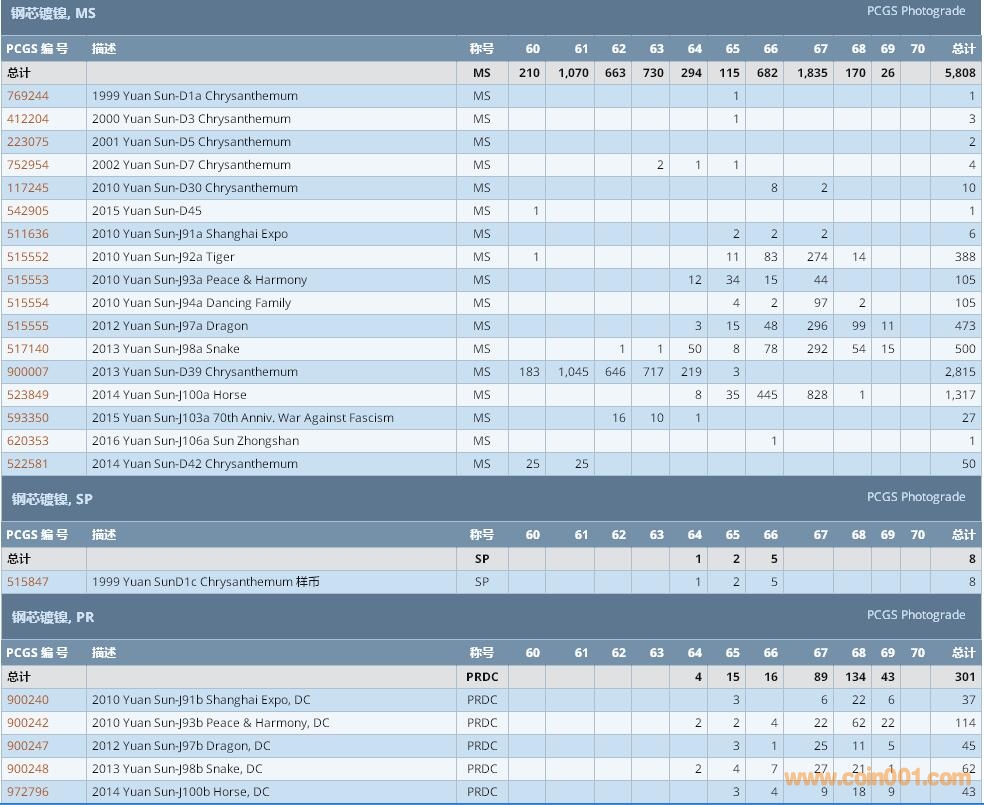Click PCGS number 523849 Horse link

[x=27, y=395]
